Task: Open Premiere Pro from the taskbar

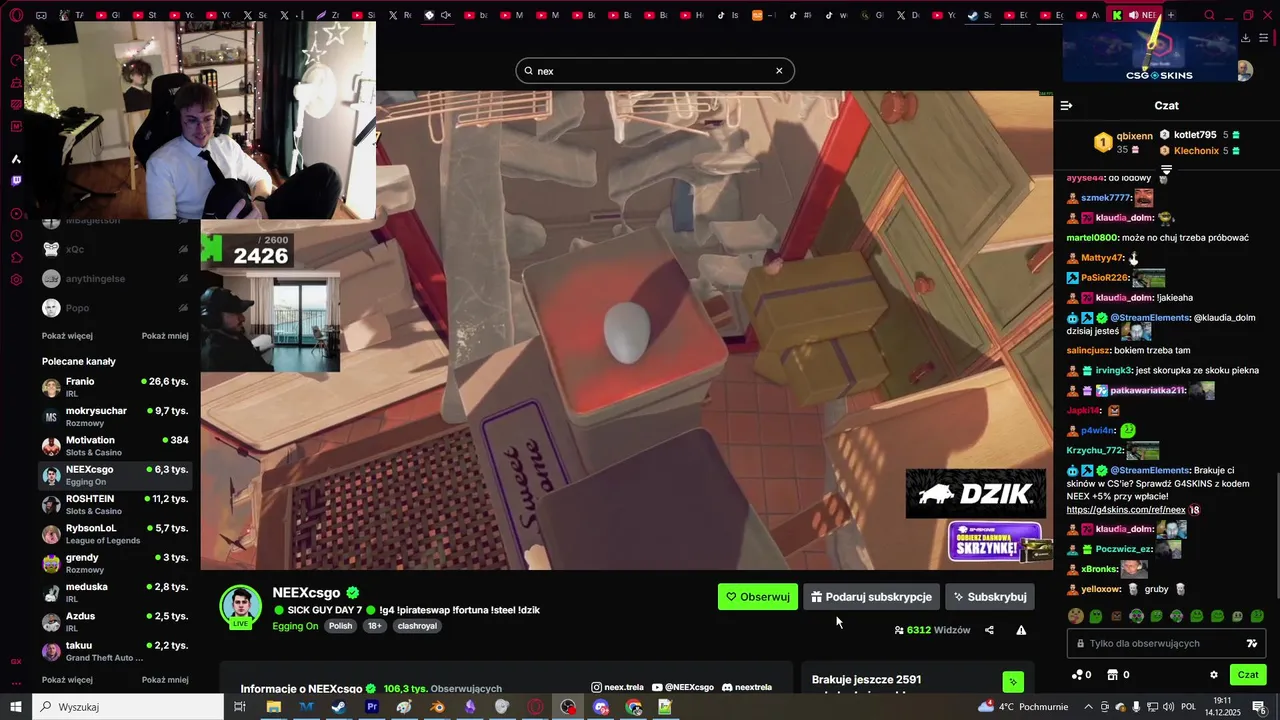Action: (372, 707)
